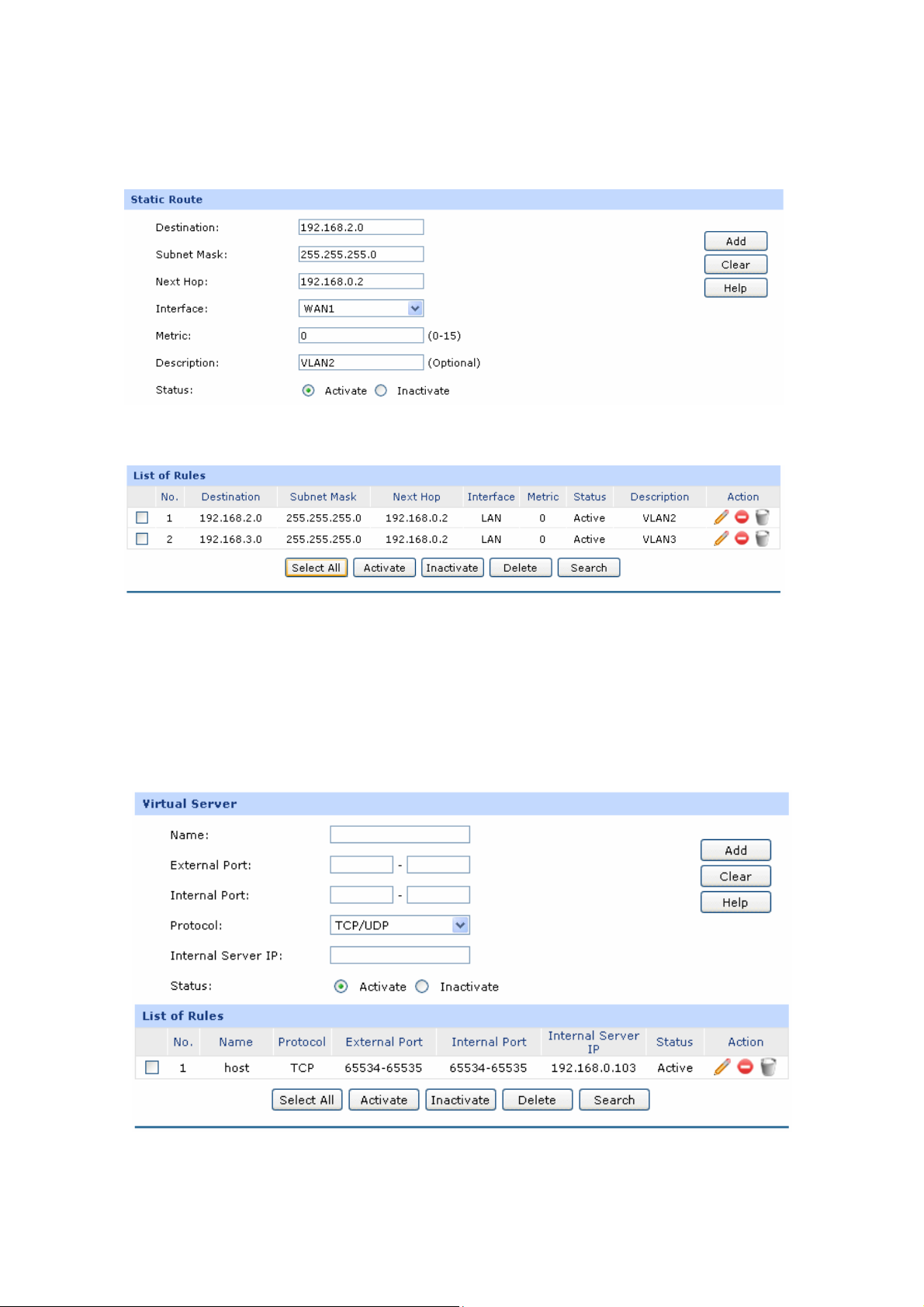The image size is (924, 1307).
Task: Expand the Protocol TCP/UDP dropdown
Action: (x=460, y=925)
